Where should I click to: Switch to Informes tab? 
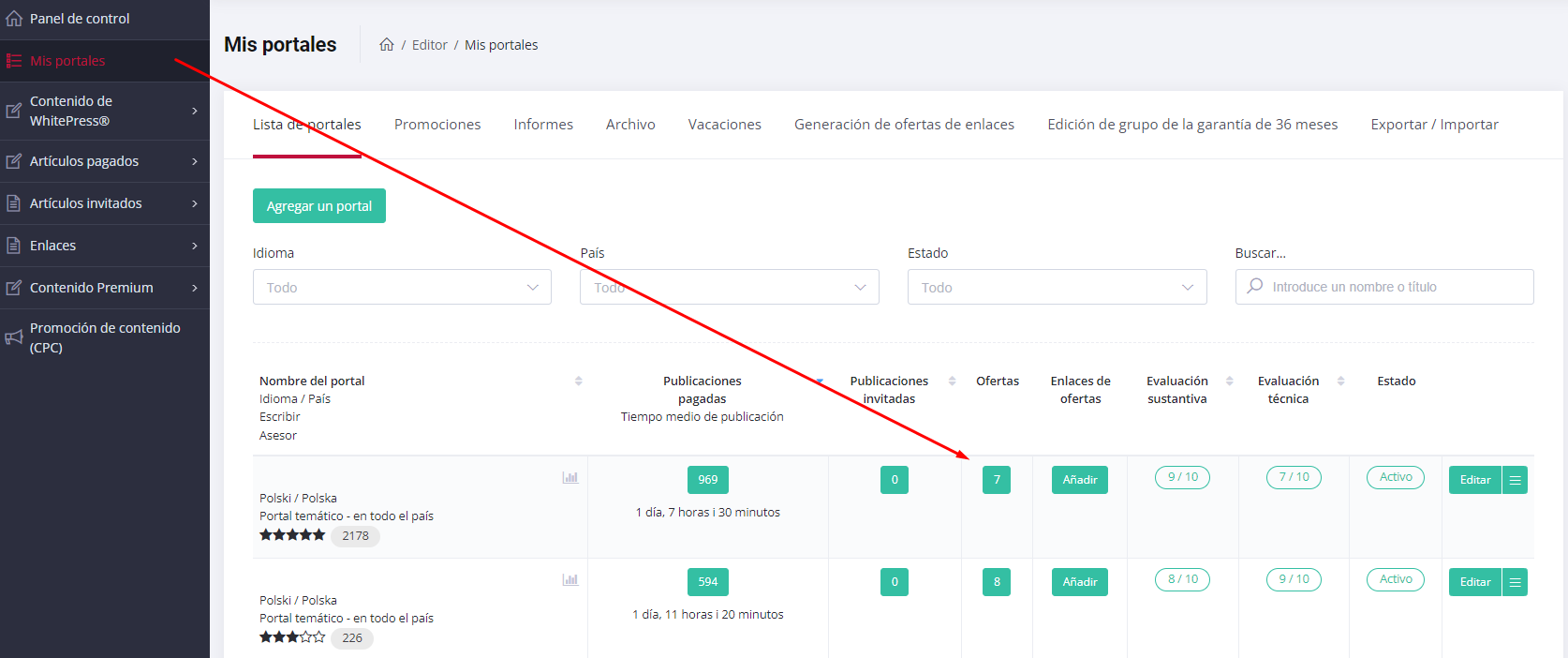click(x=543, y=125)
